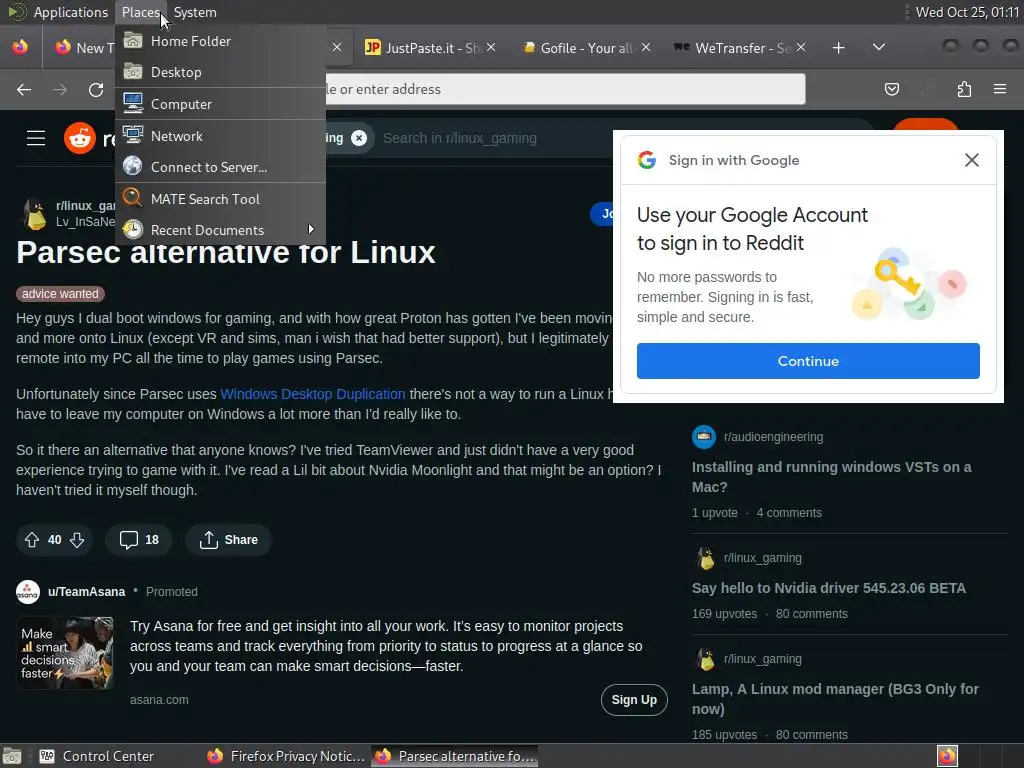Viewport: 1024px width, 768px height.
Task: Open Nvidia driver 545.23.06 BETA post
Action: coord(829,588)
